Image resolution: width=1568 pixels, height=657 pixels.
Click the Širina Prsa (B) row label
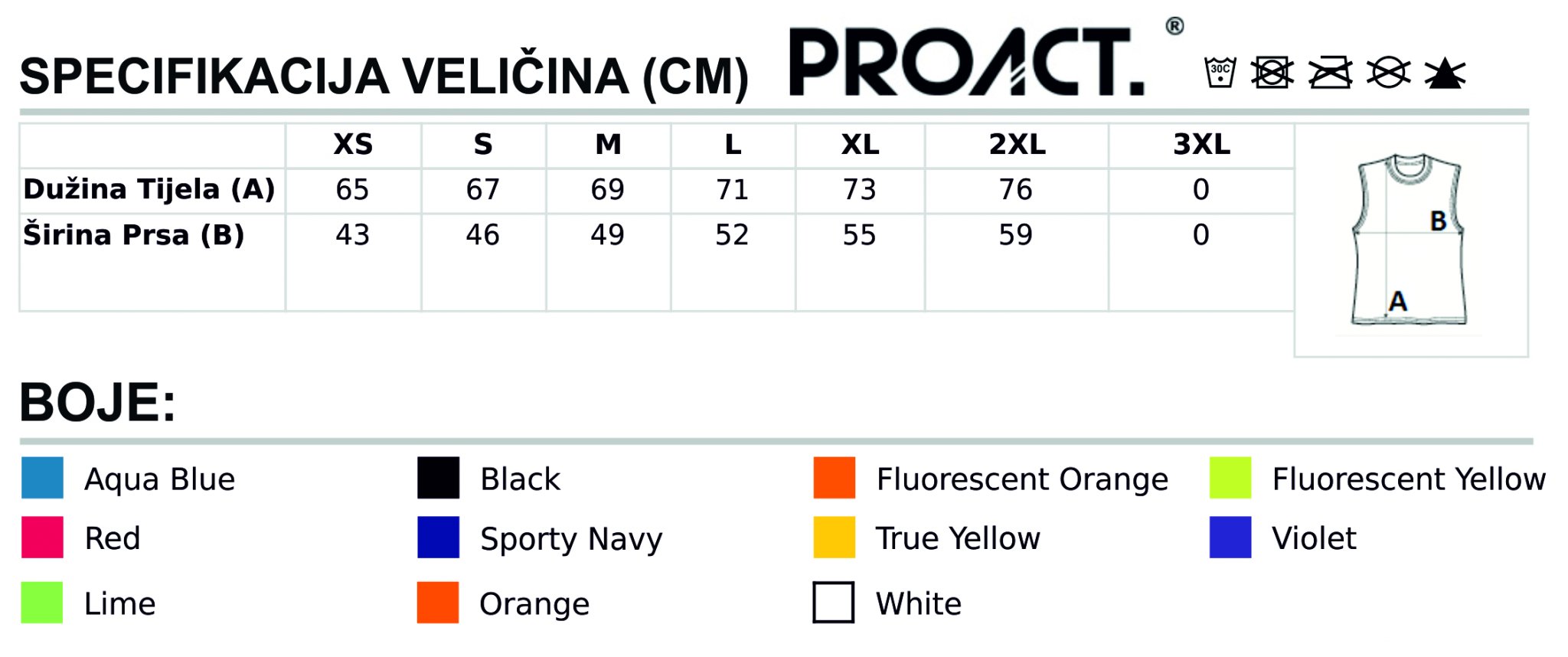pos(134,234)
